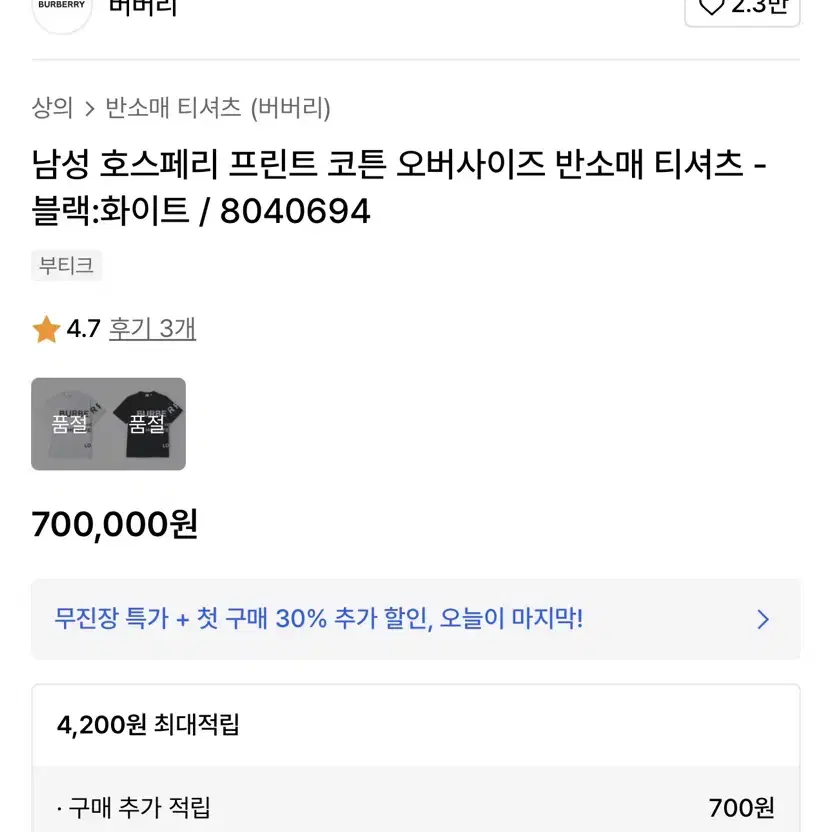
Task: Tap the heart wishlist icon
Action: click(x=711, y=6)
